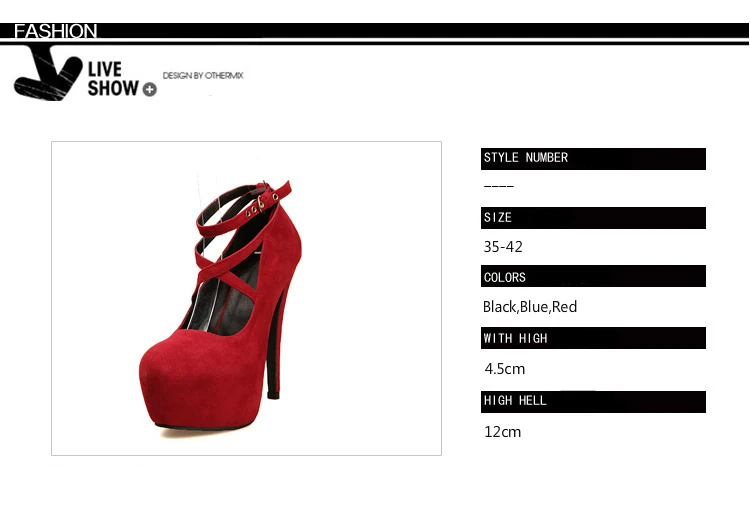
Task: Click the 35-42 size value
Action: [503, 247]
